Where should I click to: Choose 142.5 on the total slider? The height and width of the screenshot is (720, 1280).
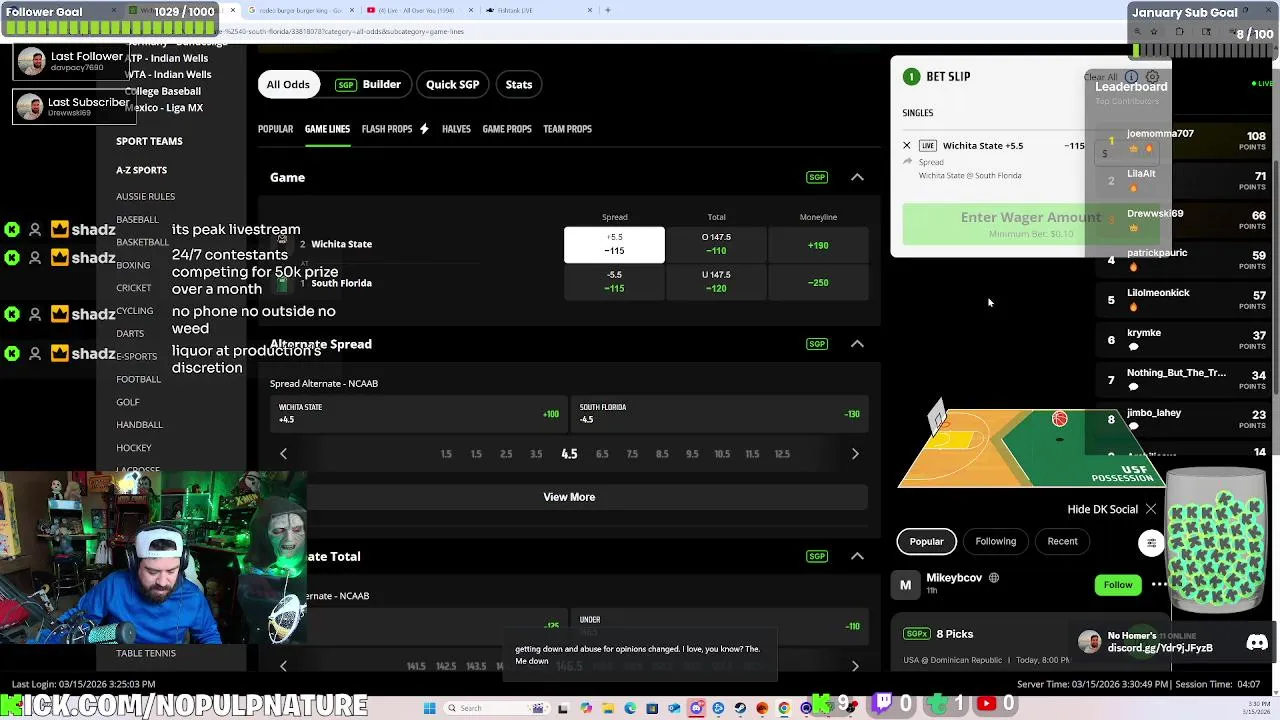[446, 666]
